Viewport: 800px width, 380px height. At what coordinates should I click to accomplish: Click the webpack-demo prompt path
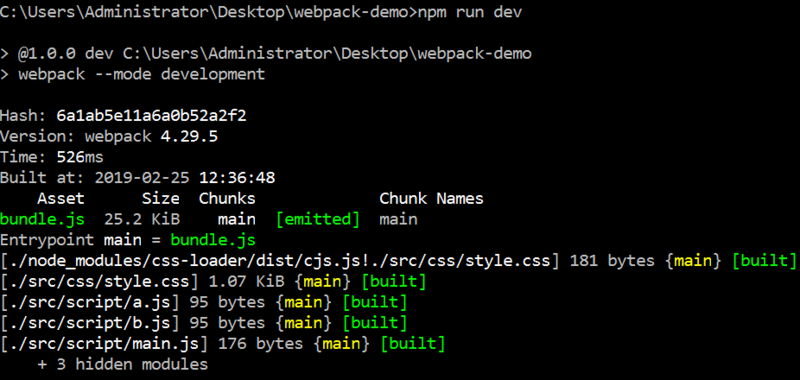tap(208, 12)
